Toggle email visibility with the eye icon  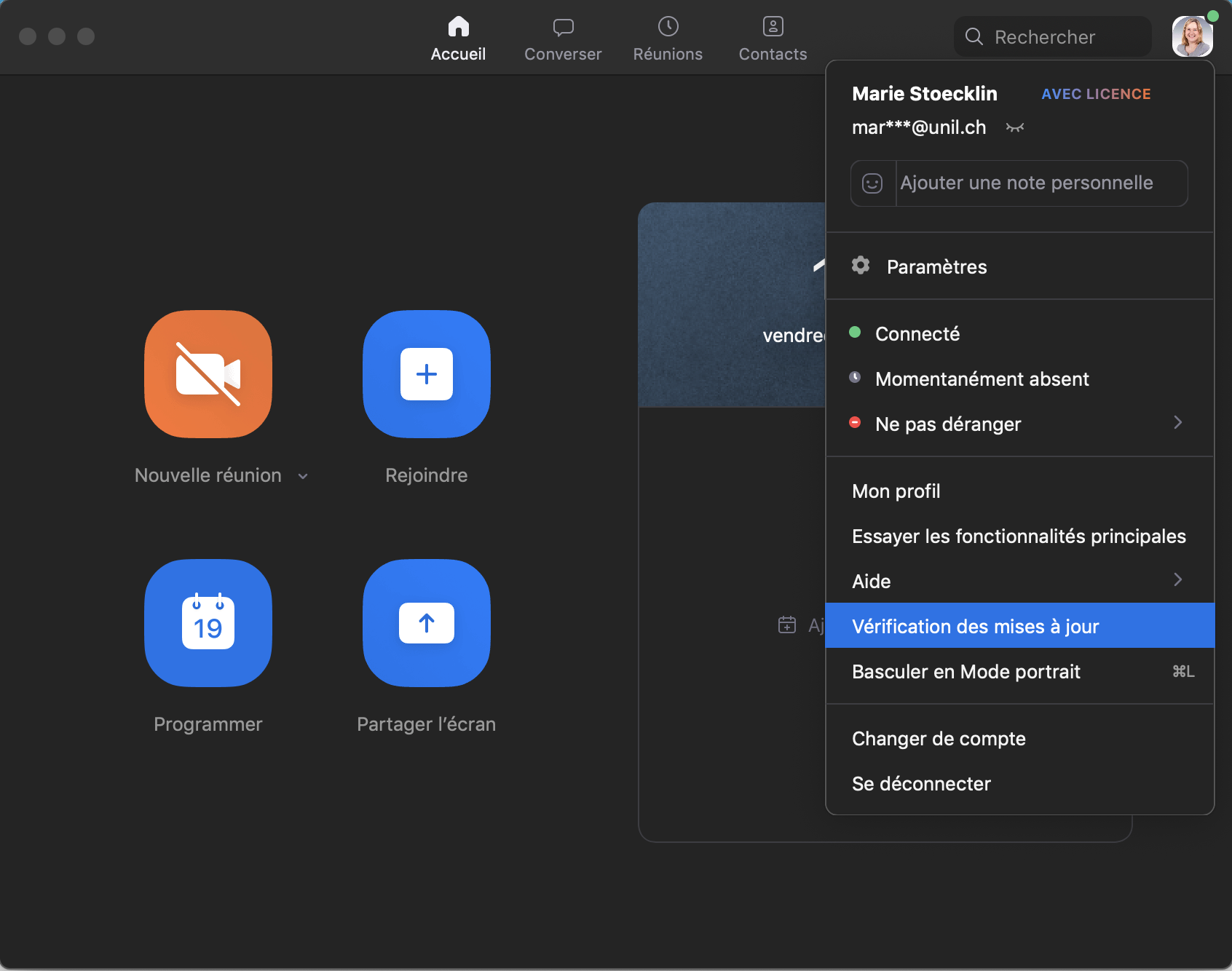coord(1015,128)
